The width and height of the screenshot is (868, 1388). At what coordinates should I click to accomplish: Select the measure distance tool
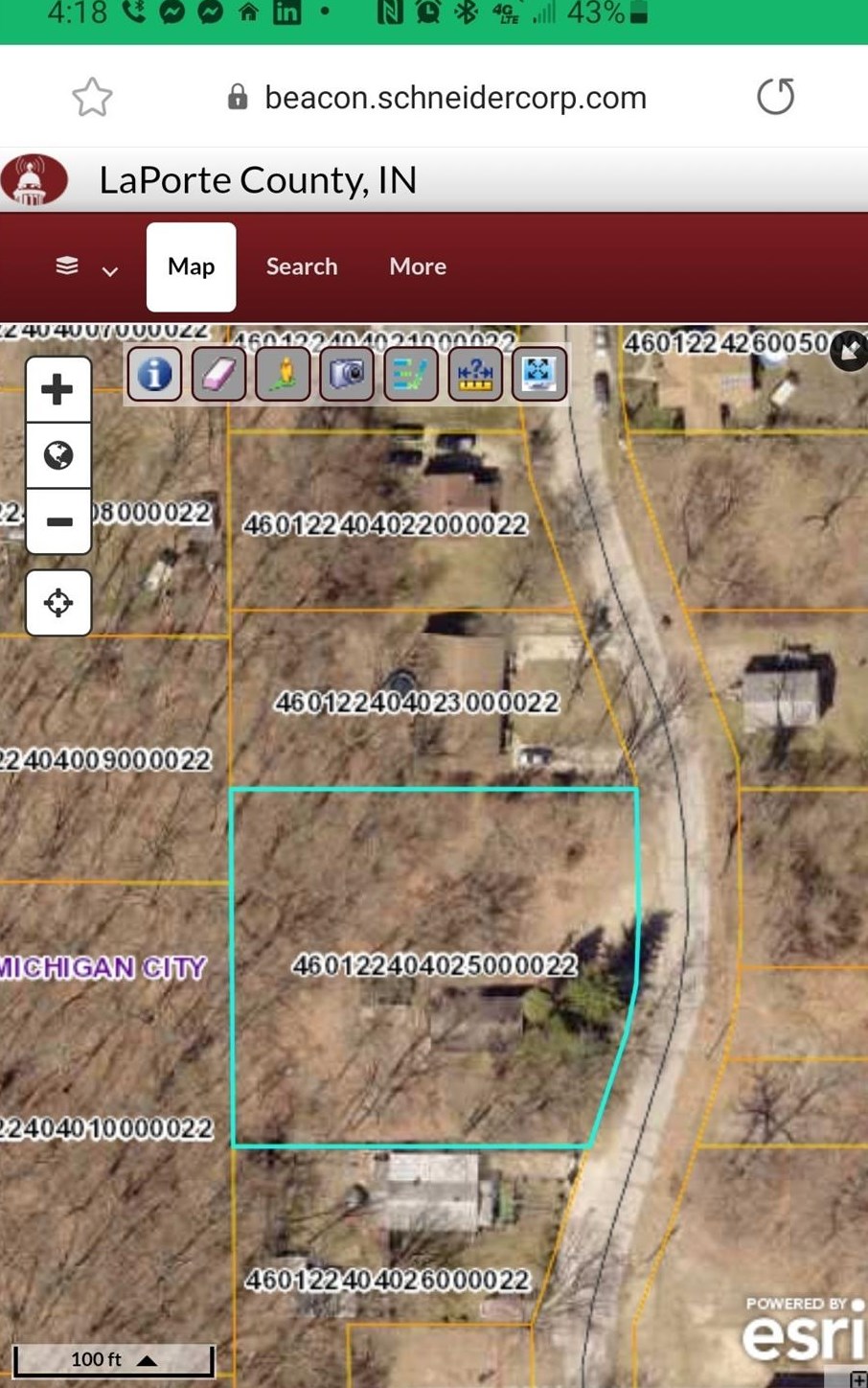473,374
